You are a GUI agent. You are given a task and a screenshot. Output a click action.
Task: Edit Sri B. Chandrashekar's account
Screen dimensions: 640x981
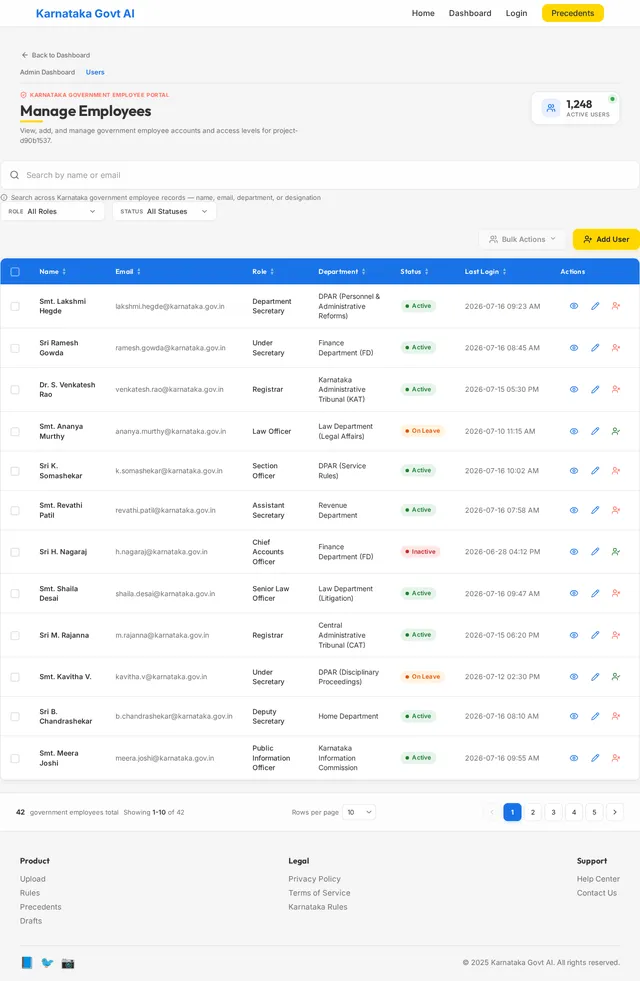coord(595,716)
